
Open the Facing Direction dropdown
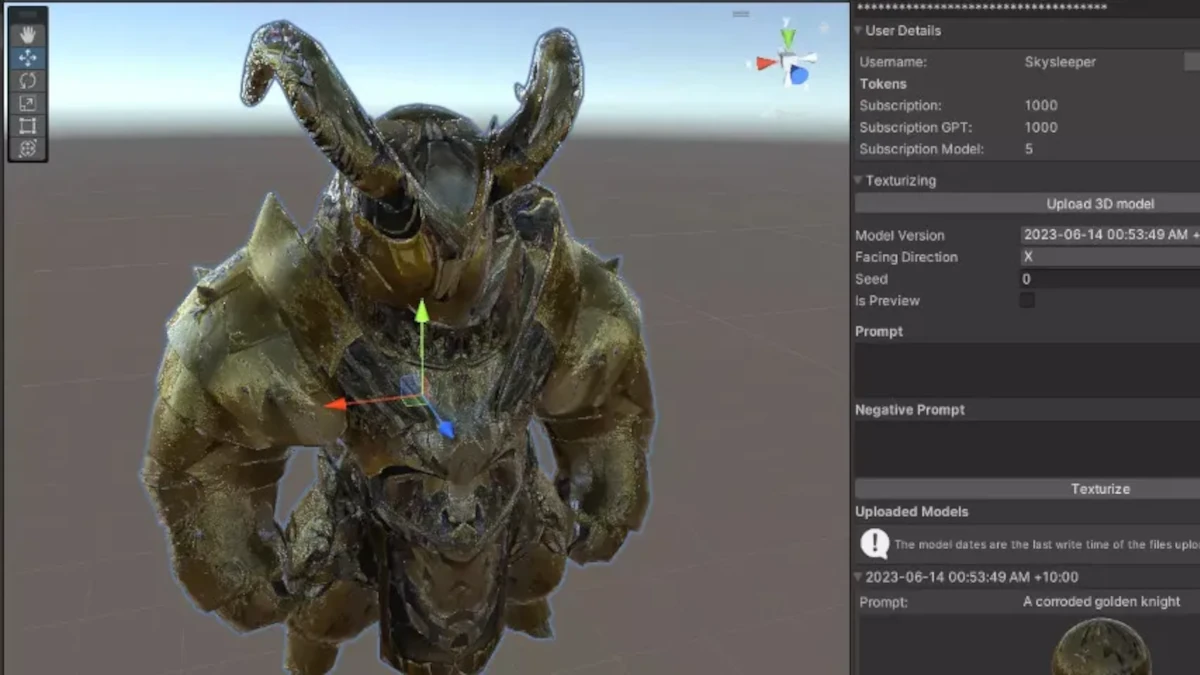[x=1110, y=257]
